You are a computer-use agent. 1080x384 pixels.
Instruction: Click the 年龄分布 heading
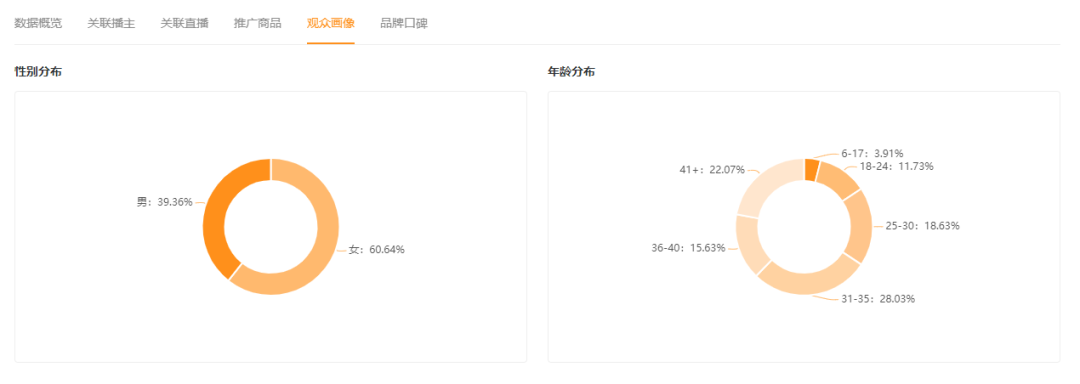coord(572,72)
